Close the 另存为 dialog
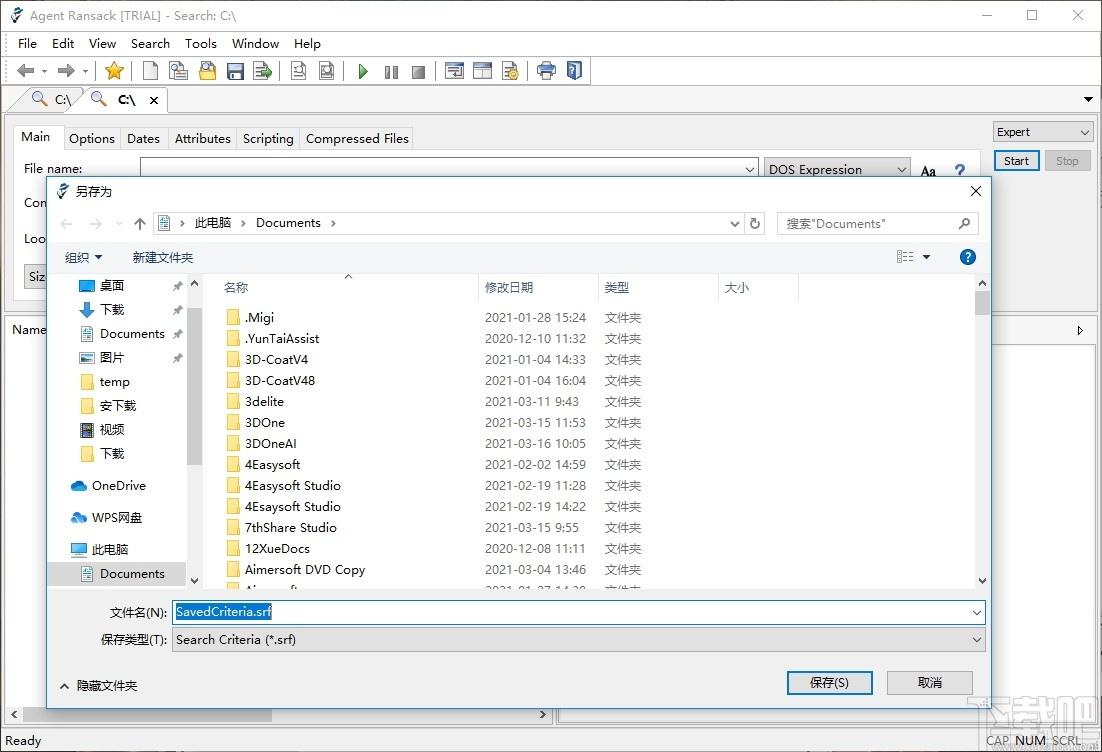 coord(975,191)
